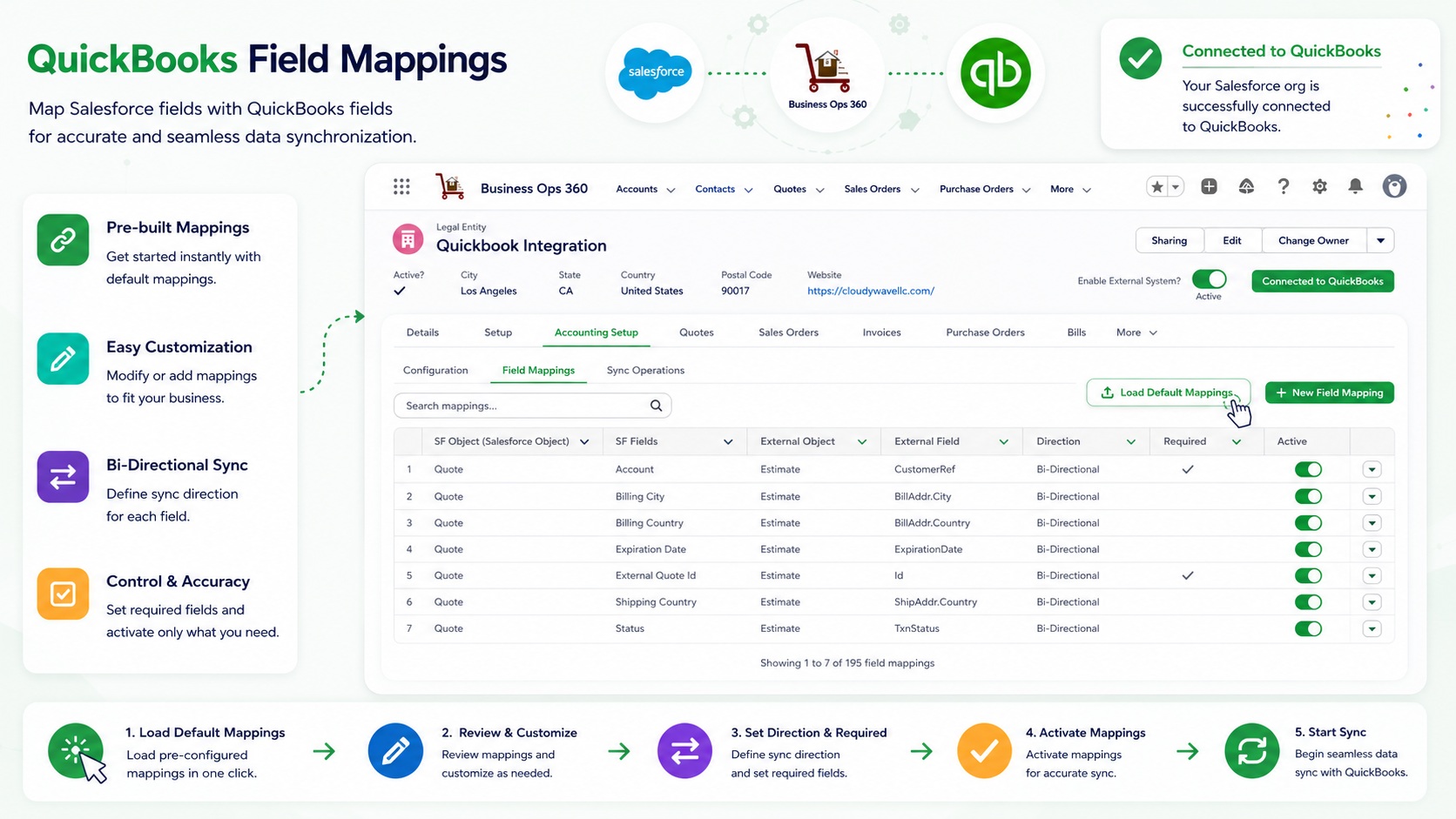The image size is (1456, 819).
Task: Open the Sync Operations sub-tab
Action: (645, 370)
